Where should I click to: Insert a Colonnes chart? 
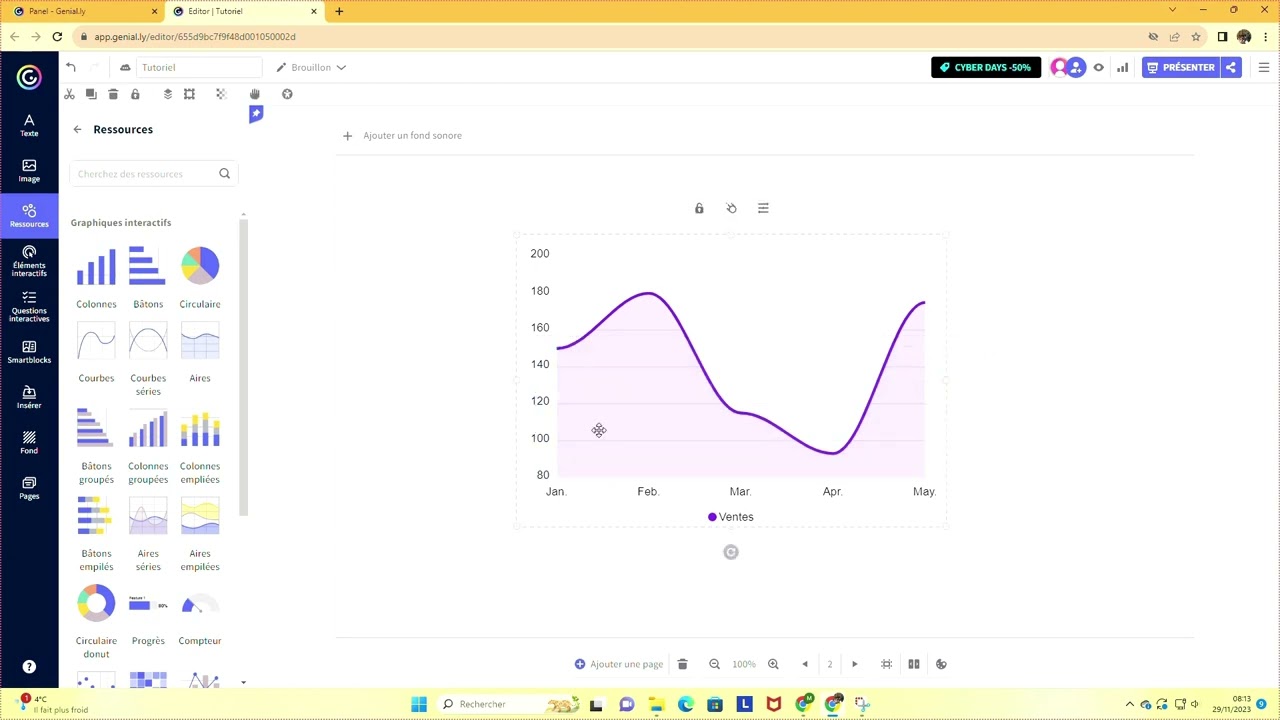coord(96,277)
